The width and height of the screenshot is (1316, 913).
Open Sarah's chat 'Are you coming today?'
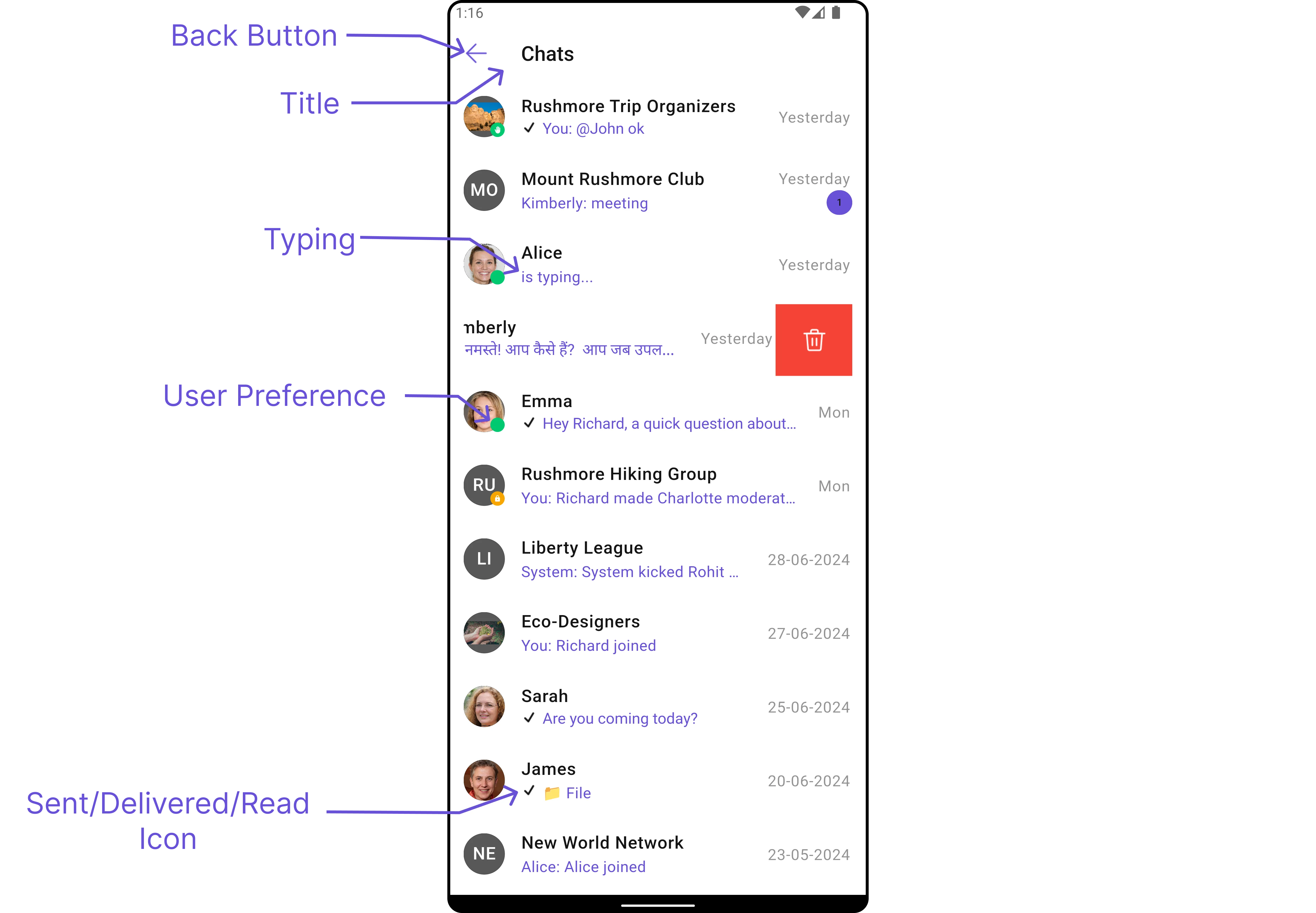658,707
